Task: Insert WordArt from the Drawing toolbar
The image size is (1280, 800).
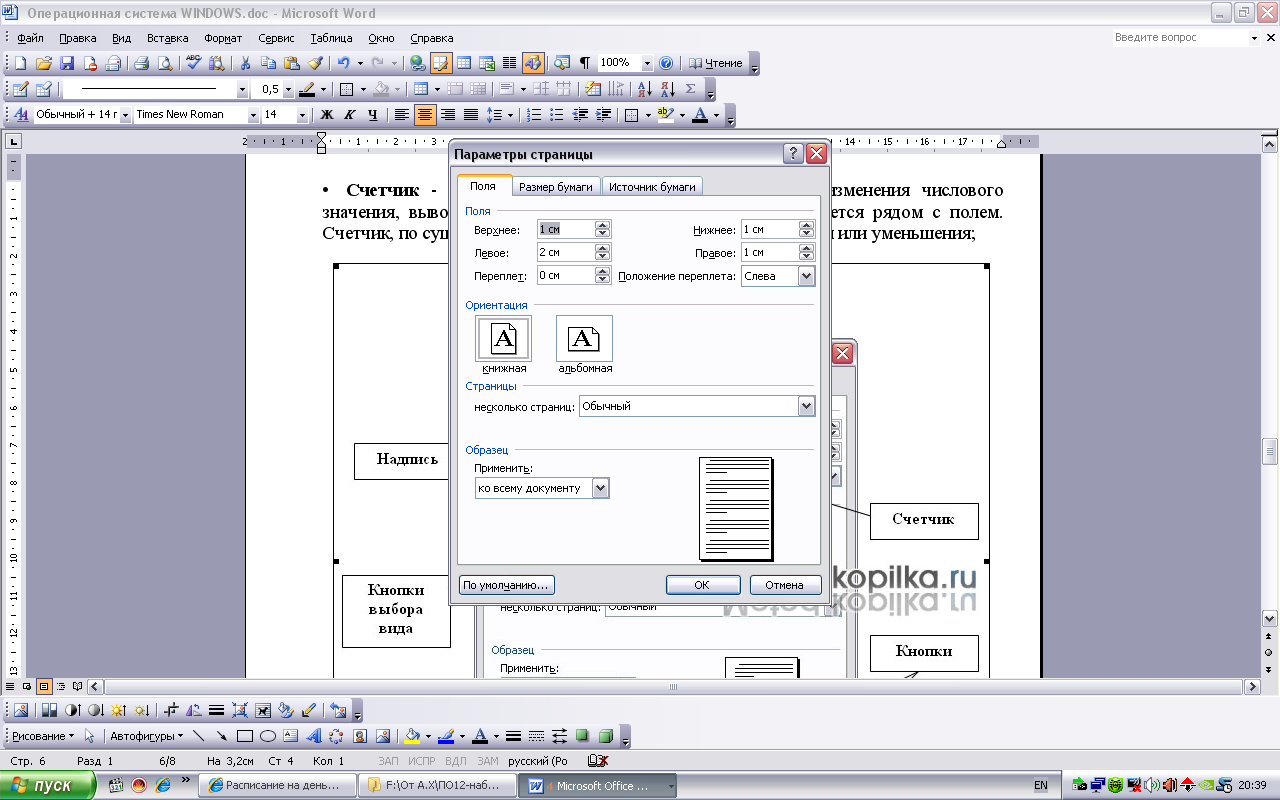Action: coord(313,736)
